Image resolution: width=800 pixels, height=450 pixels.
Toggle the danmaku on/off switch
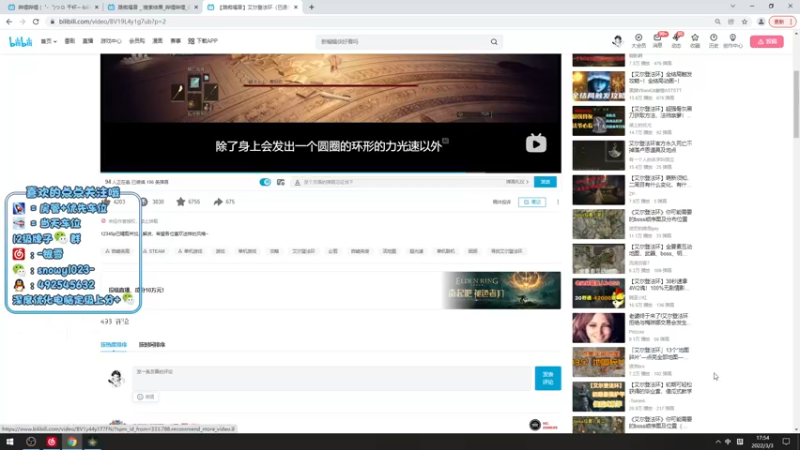pyautogui.click(x=265, y=182)
